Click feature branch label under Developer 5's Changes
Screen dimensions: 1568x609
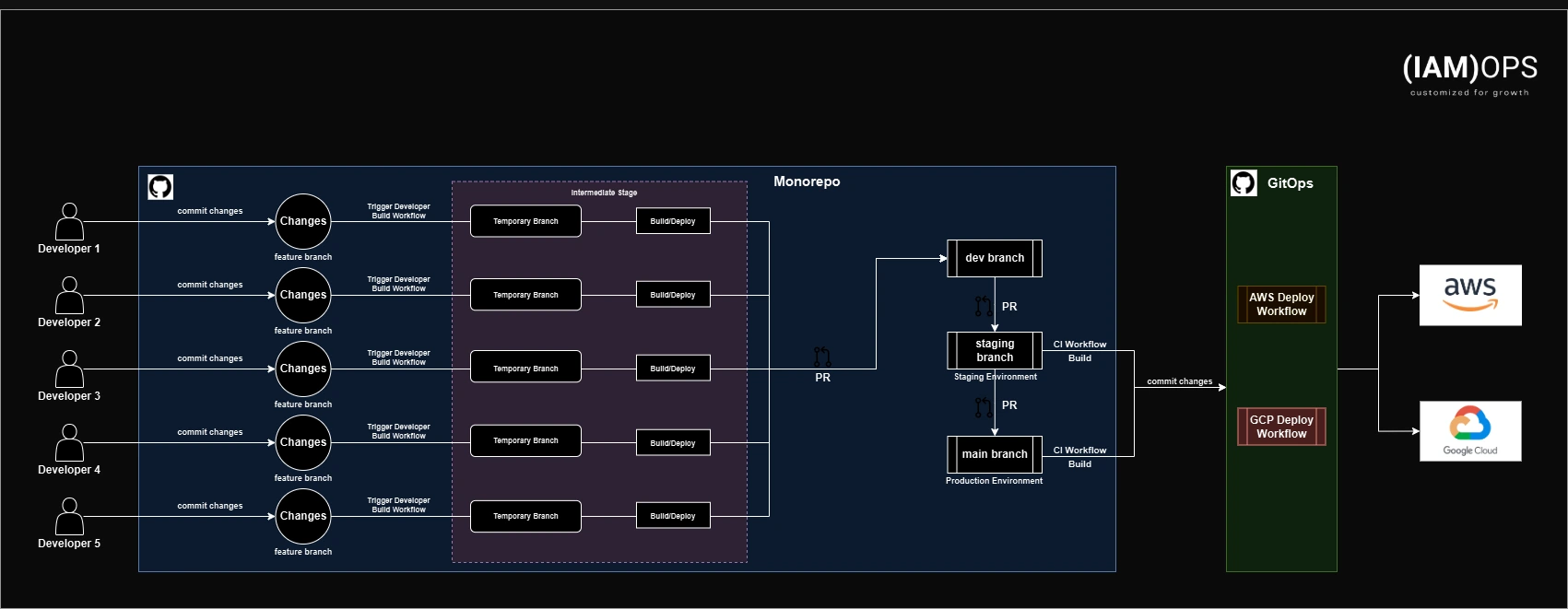click(x=303, y=552)
